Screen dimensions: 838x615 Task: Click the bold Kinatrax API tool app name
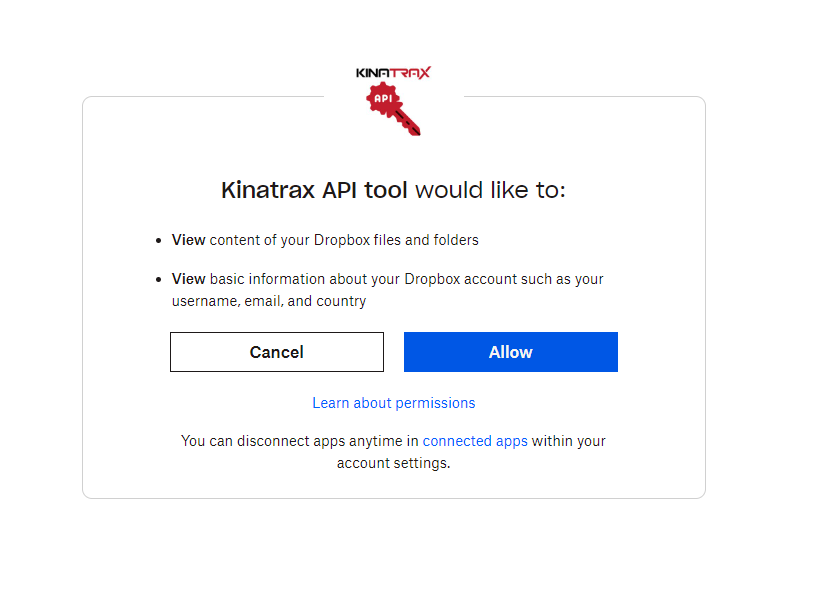[x=314, y=190]
